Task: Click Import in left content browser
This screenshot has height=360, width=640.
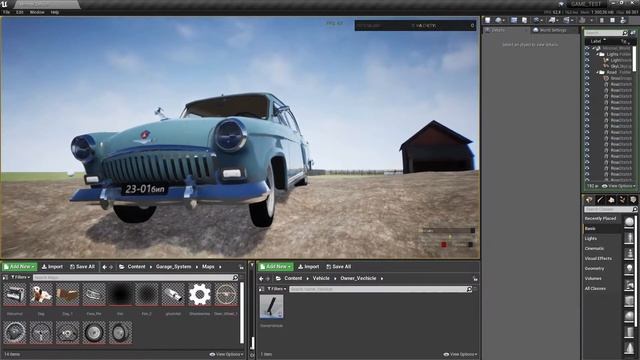Action: [52, 267]
